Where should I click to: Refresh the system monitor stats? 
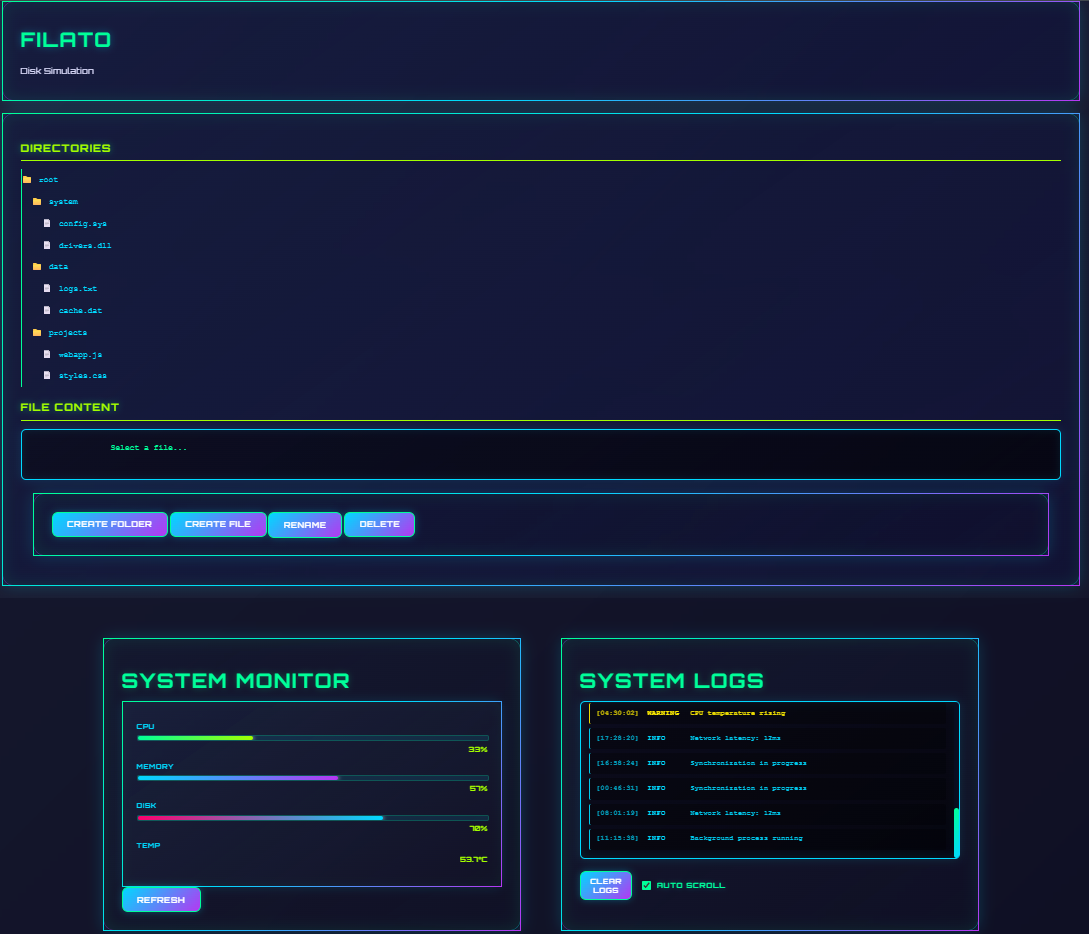[161, 900]
